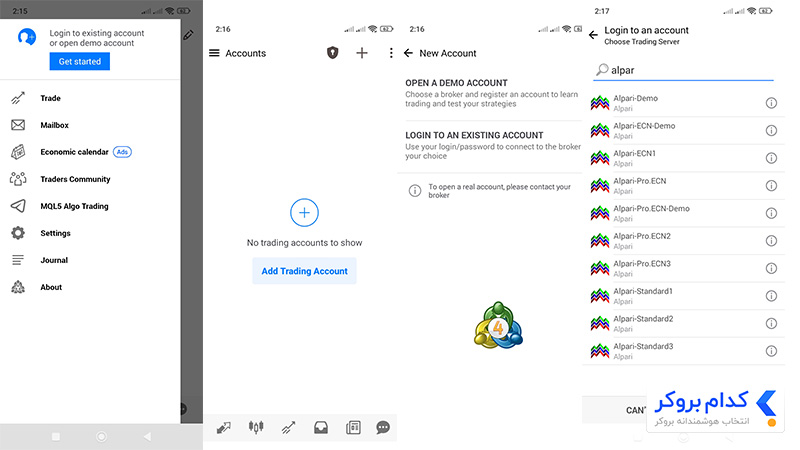Select Alpari-Demo server
This screenshot has height=450, width=800.
click(x=684, y=103)
